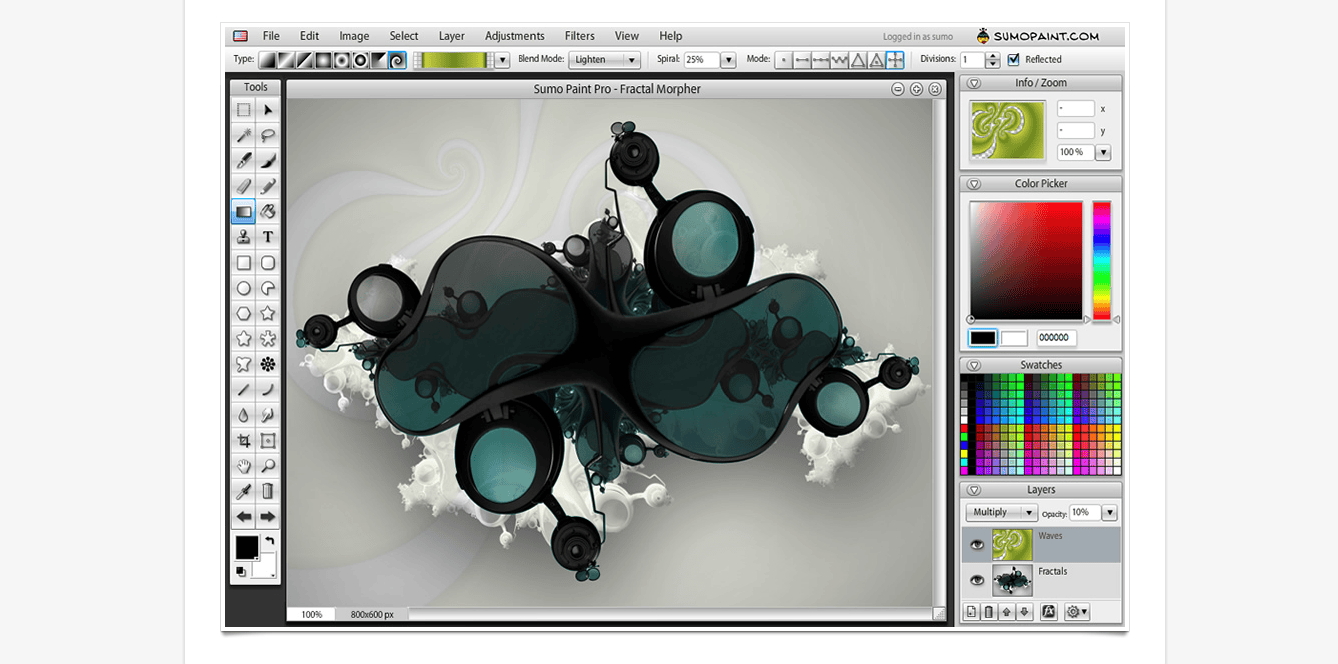Select the rectangle shape tool
This screenshot has width=1338, height=664.
pos(244,263)
